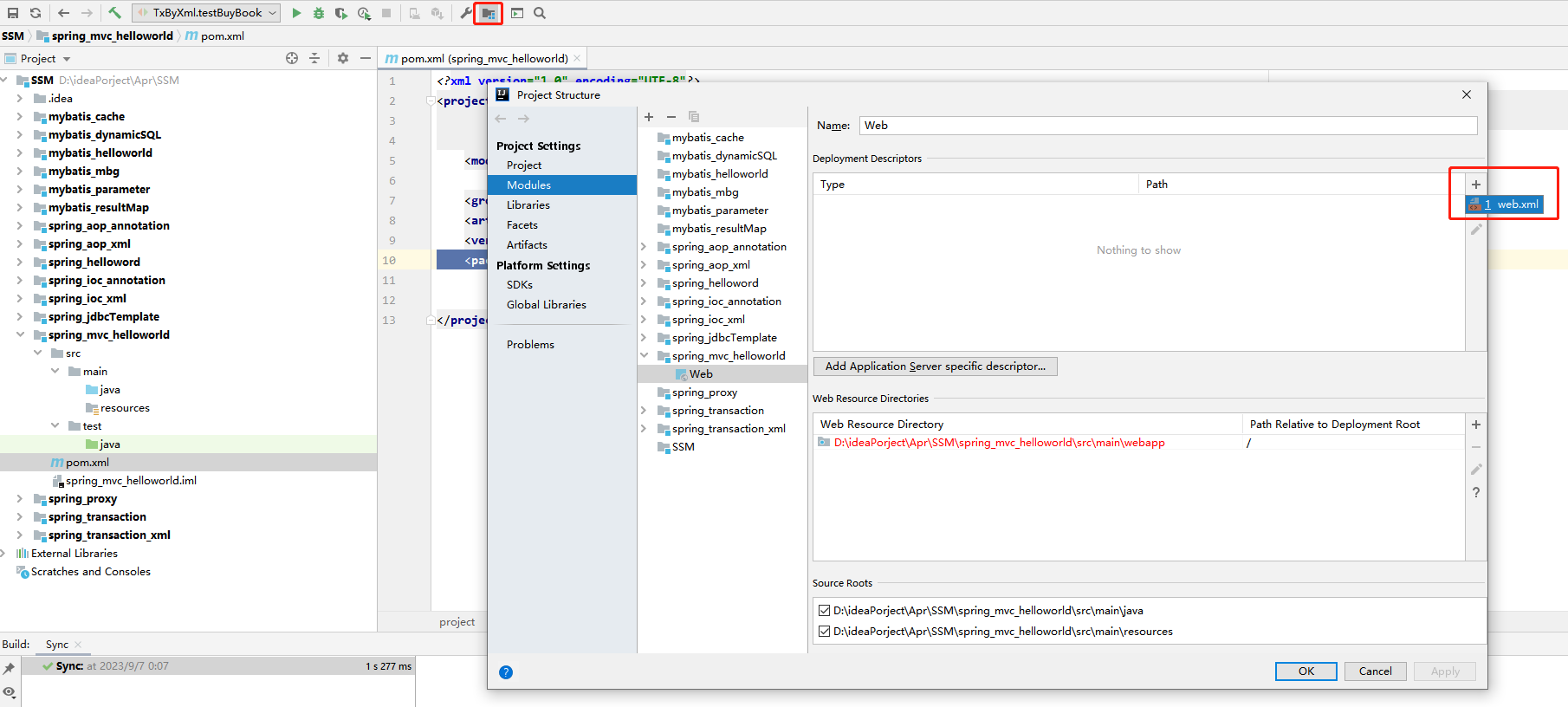Expand spring_transaction in module list
The image size is (1568, 707).
click(644, 411)
